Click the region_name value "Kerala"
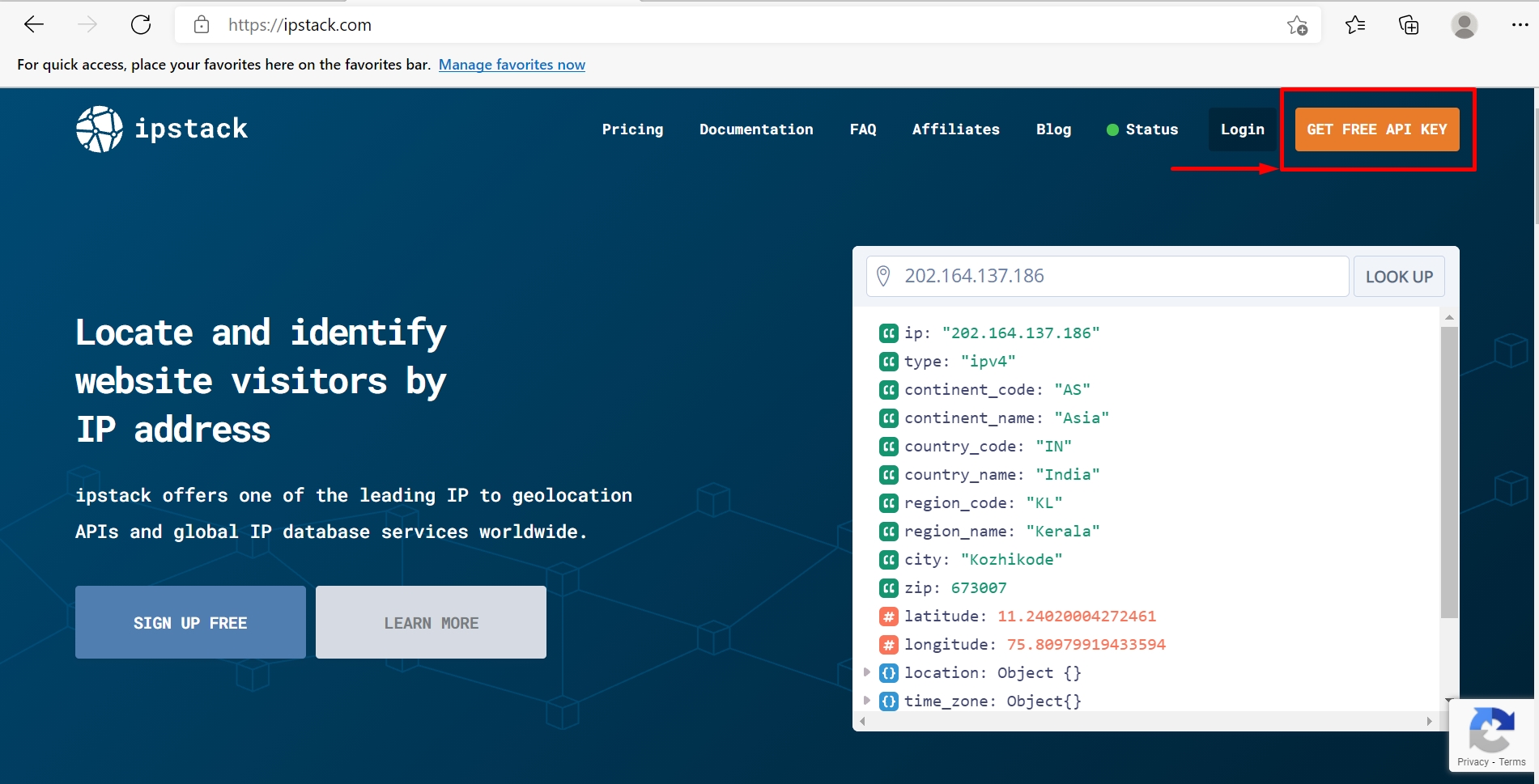1539x784 pixels. [x=1063, y=532]
